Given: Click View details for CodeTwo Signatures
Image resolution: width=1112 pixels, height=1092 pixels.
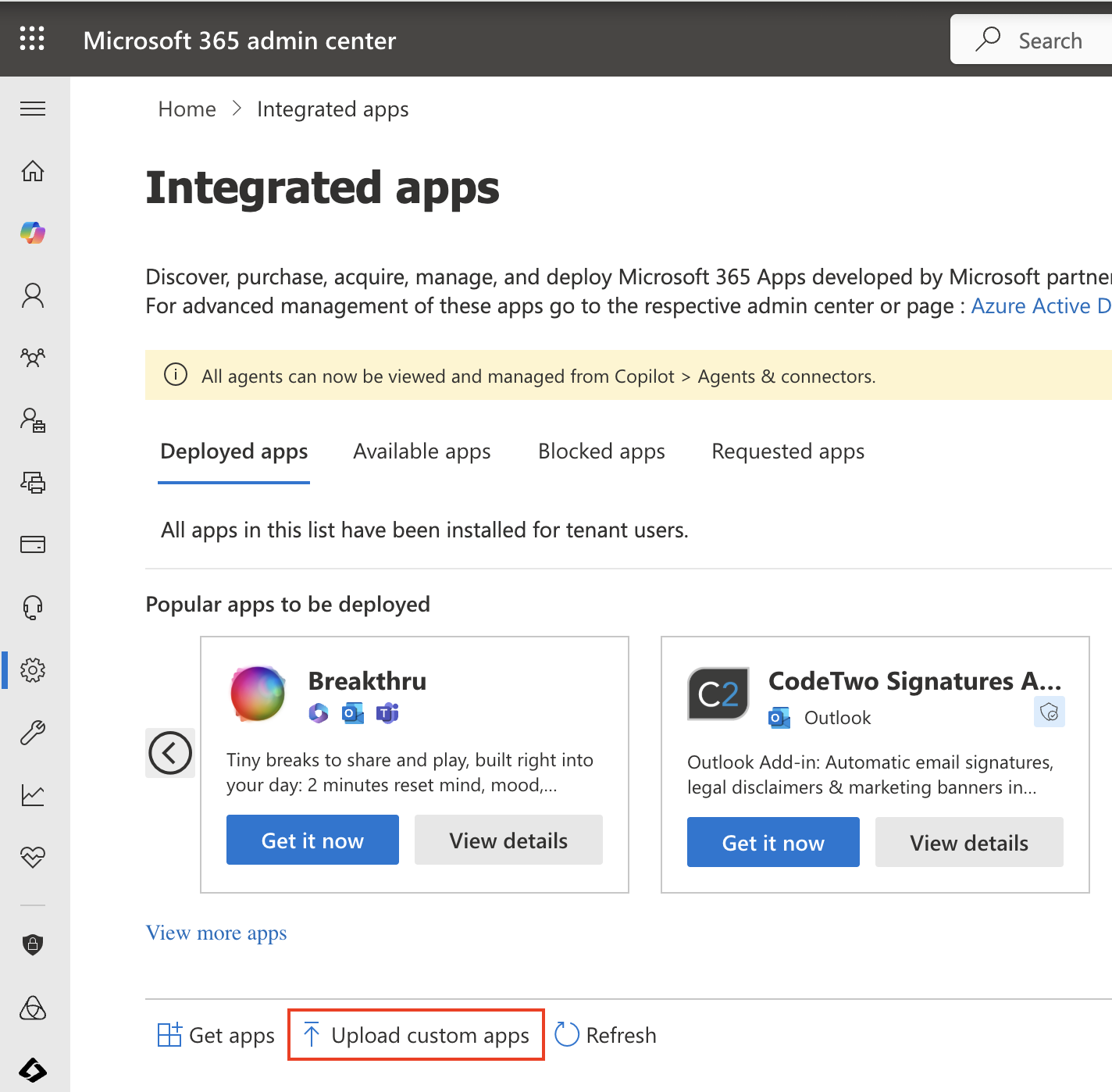Looking at the screenshot, I should click(969, 842).
